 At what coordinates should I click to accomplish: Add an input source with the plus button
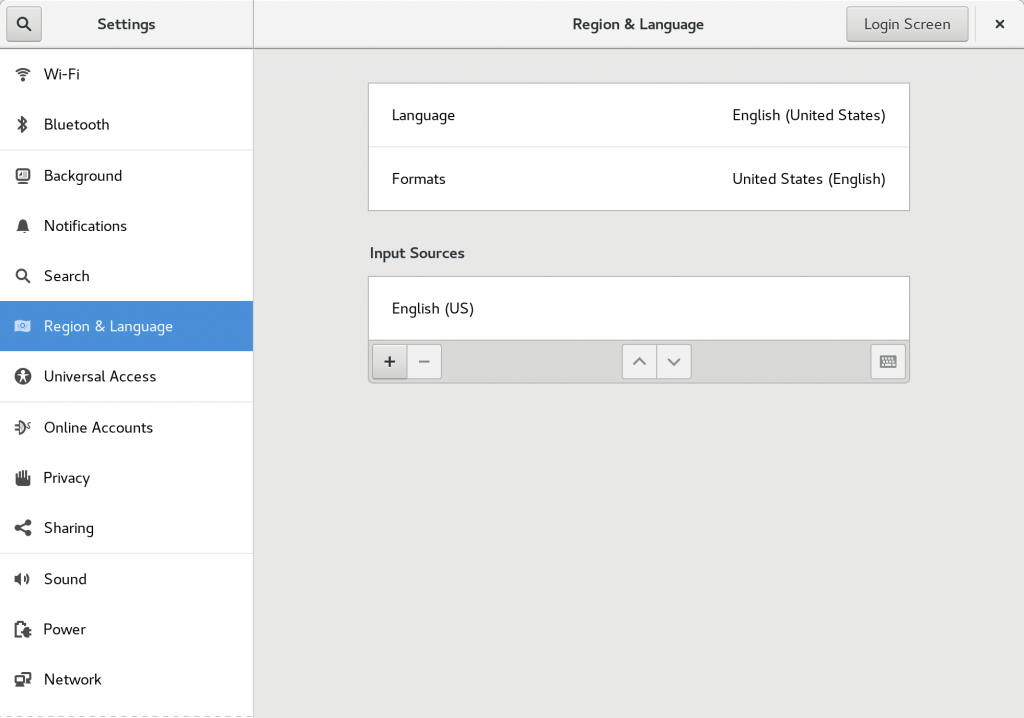pyautogui.click(x=389, y=361)
